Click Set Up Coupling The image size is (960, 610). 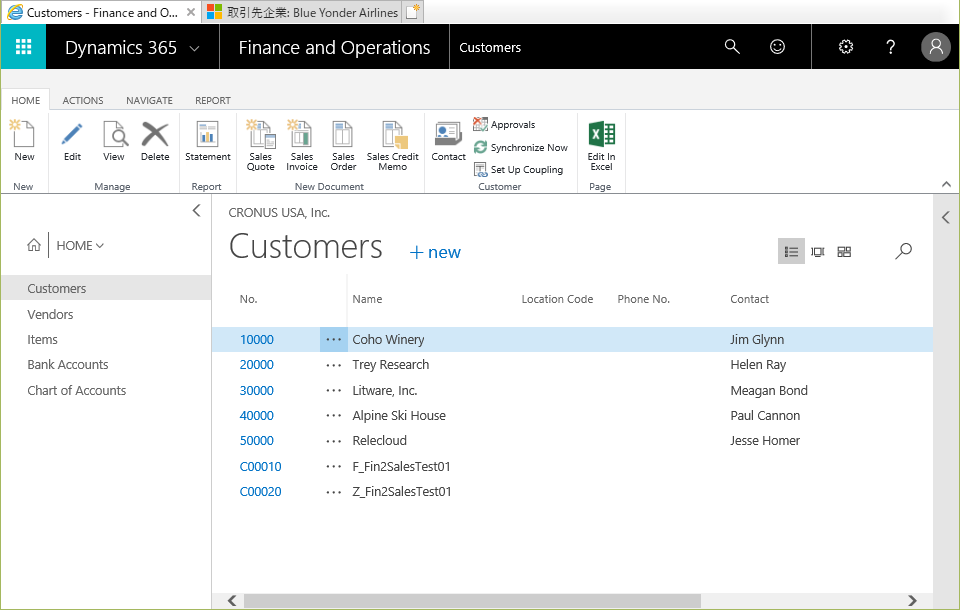click(519, 170)
